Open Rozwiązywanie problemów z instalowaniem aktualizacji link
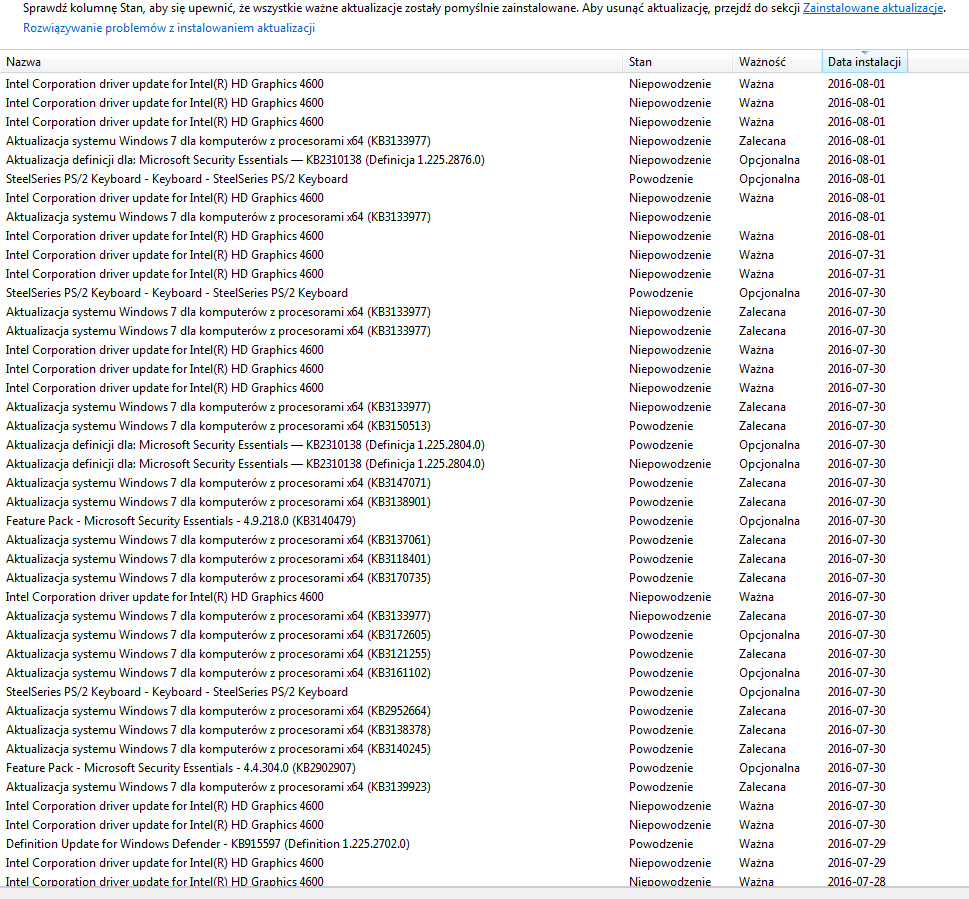The height and width of the screenshot is (899, 969). coord(169,28)
